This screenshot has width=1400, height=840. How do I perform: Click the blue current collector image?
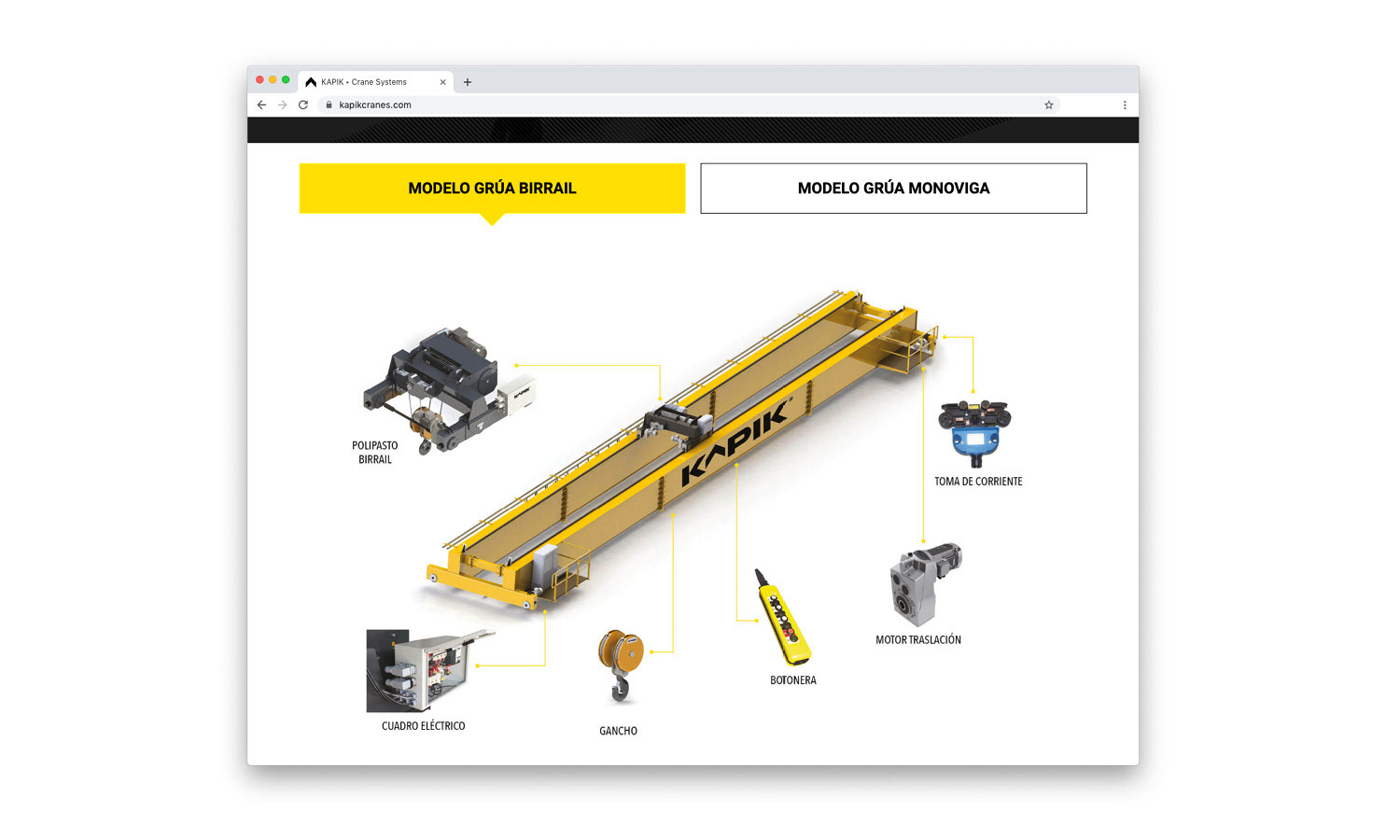(x=974, y=433)
